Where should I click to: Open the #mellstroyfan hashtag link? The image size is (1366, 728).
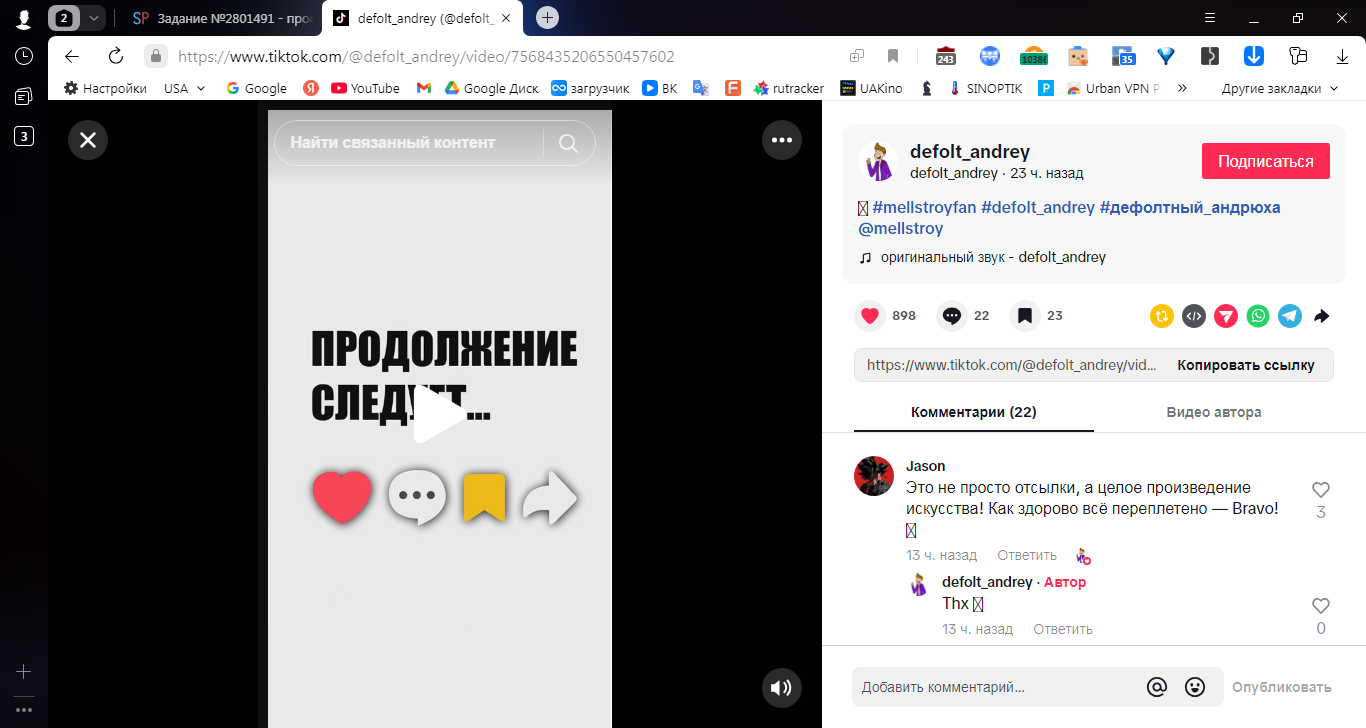(924, 207)
